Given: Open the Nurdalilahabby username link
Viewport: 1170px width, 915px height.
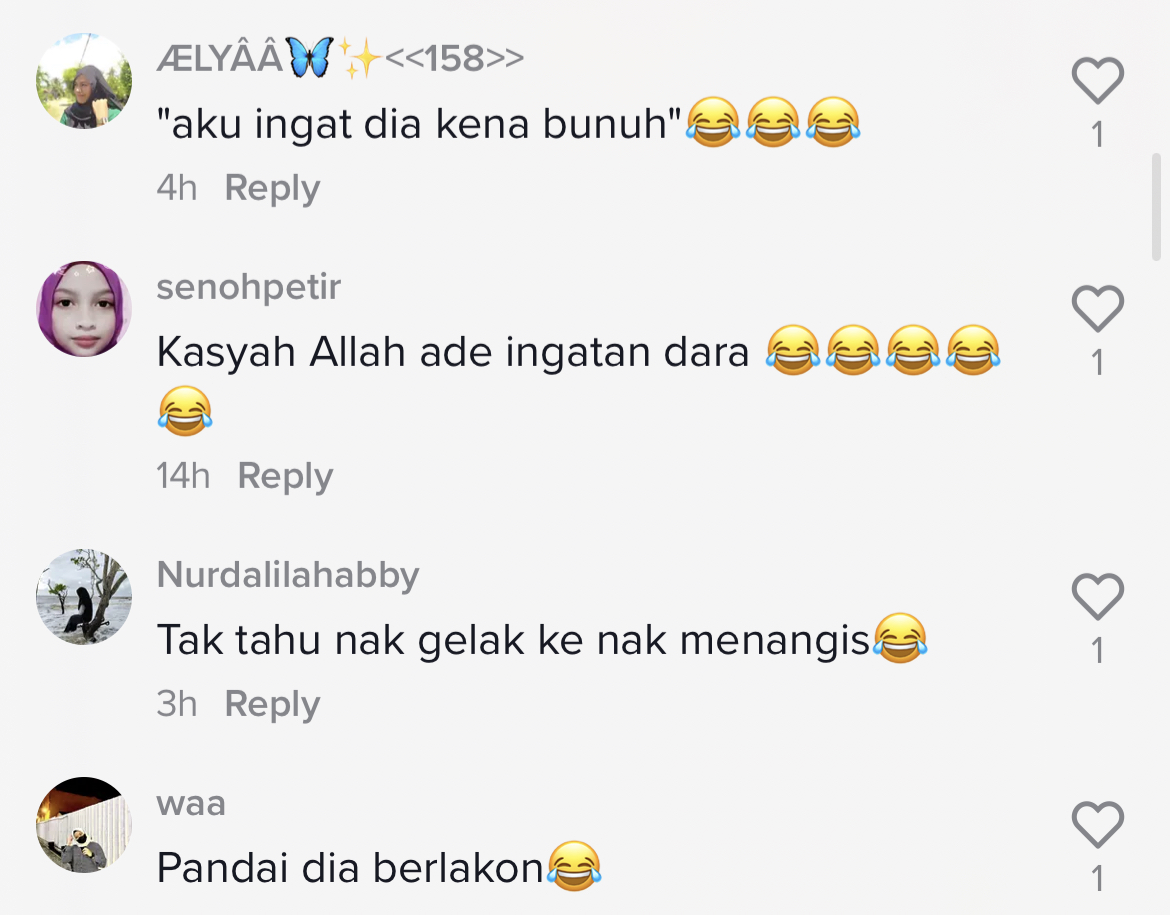Looking at the screenshot, I should [x=288, y=575].
